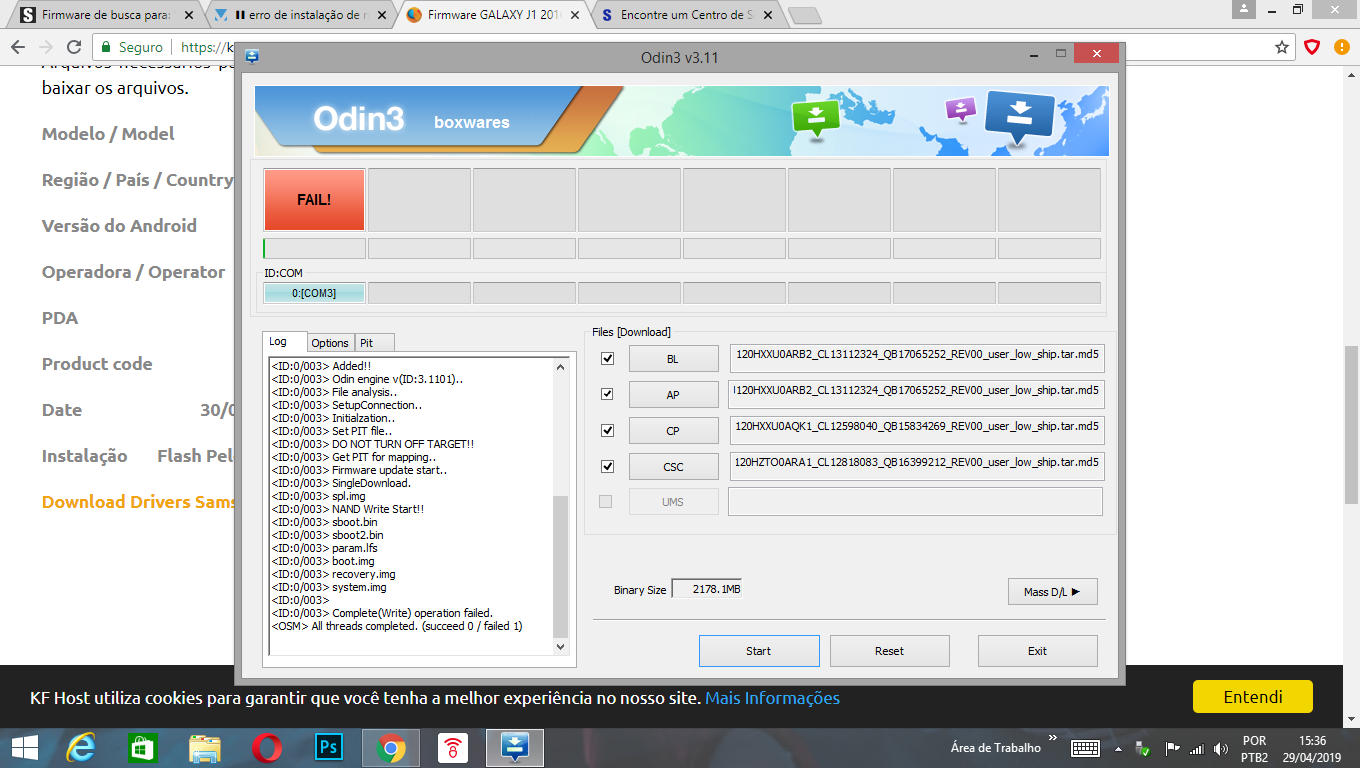Open the network signal icon in the tray

point(1197,748)
